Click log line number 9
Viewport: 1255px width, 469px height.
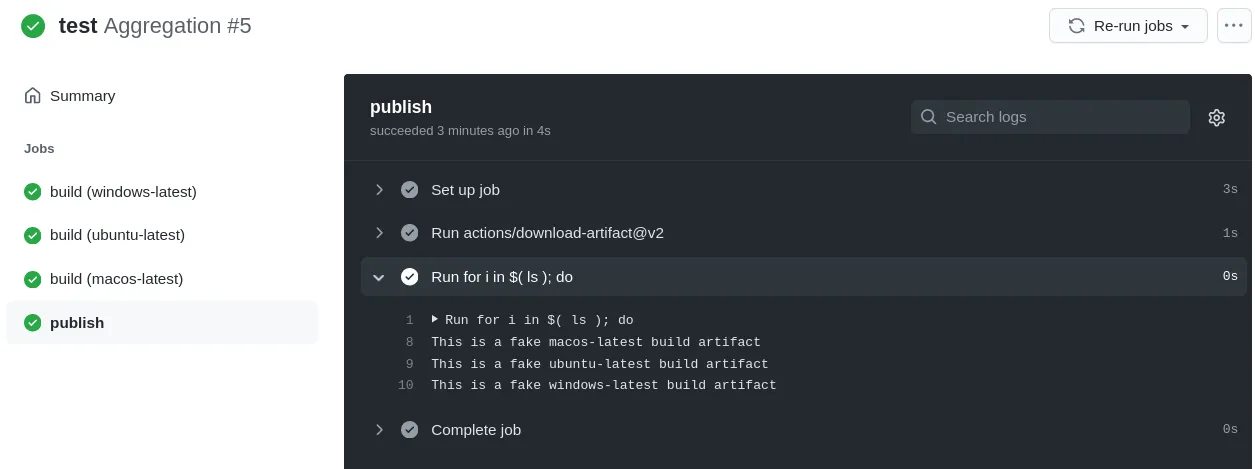pos(409,364)
